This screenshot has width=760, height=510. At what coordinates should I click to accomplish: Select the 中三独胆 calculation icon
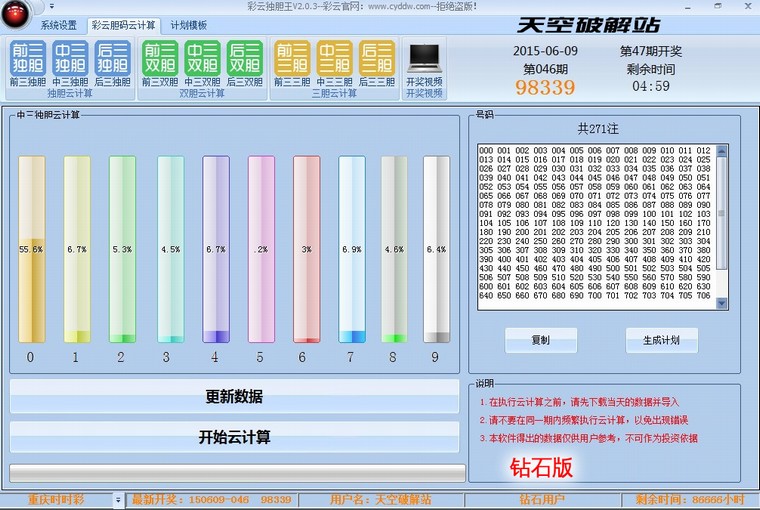(x=70, y=58)
